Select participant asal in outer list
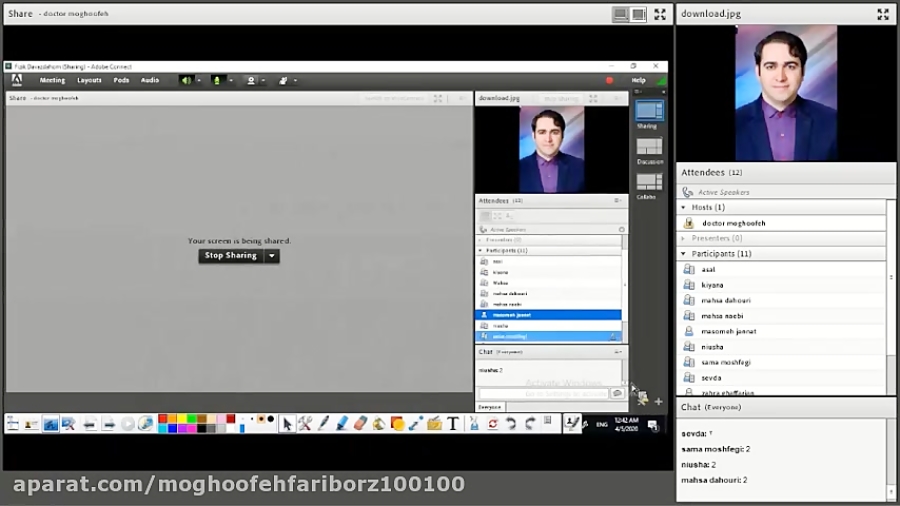The height and width of the screenshot is (506, 900). [x=783, y=269]
